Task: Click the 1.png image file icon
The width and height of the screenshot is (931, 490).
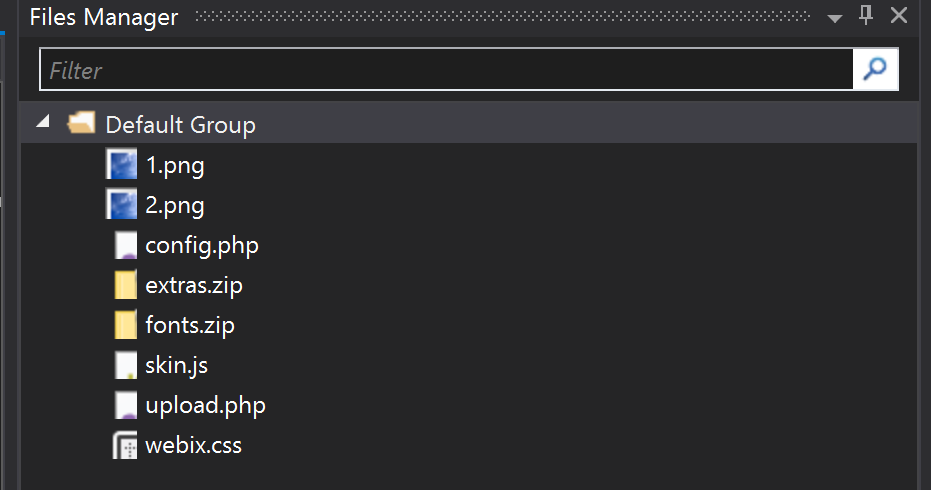Action: (122, 165)
